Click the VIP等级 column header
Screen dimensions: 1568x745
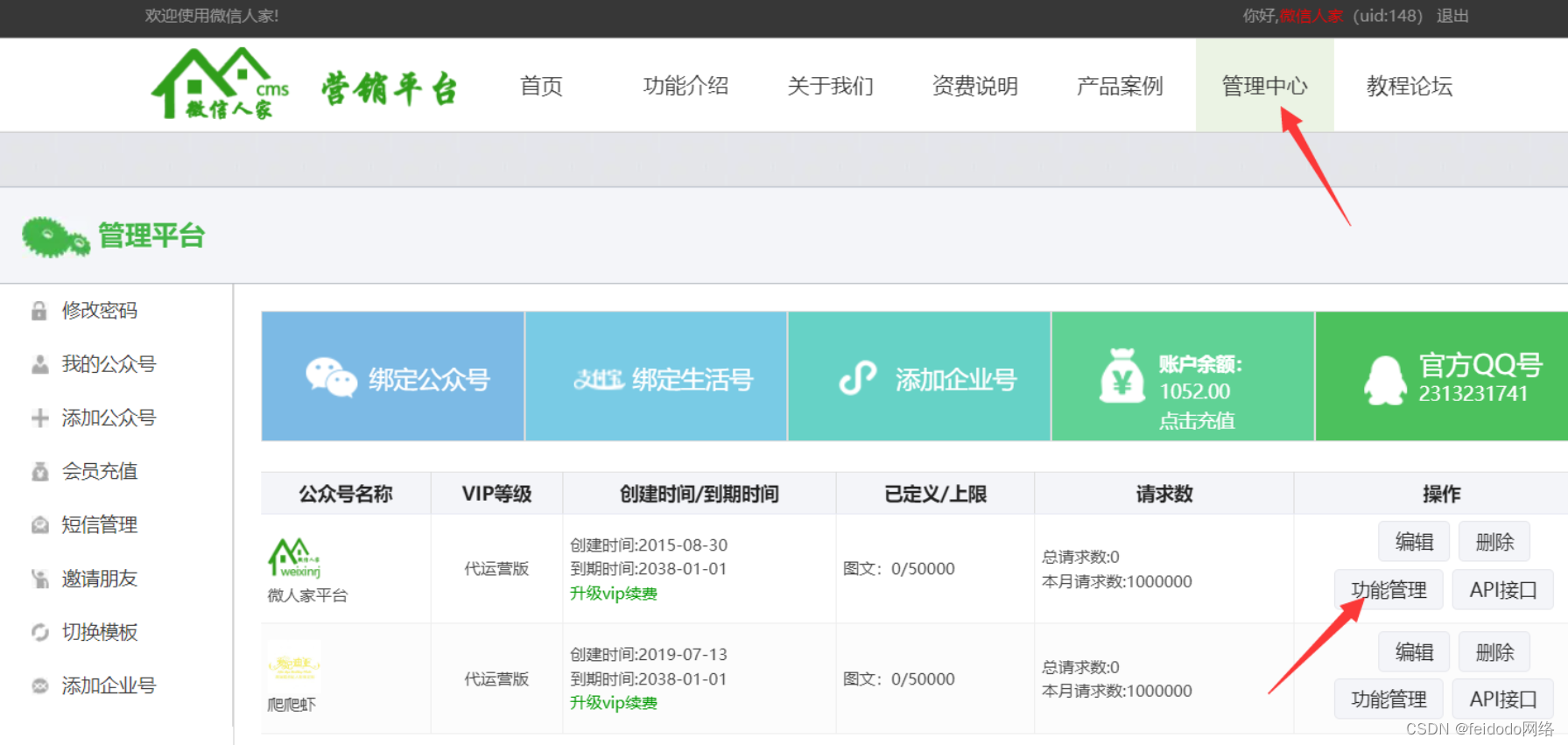(496, 494)
